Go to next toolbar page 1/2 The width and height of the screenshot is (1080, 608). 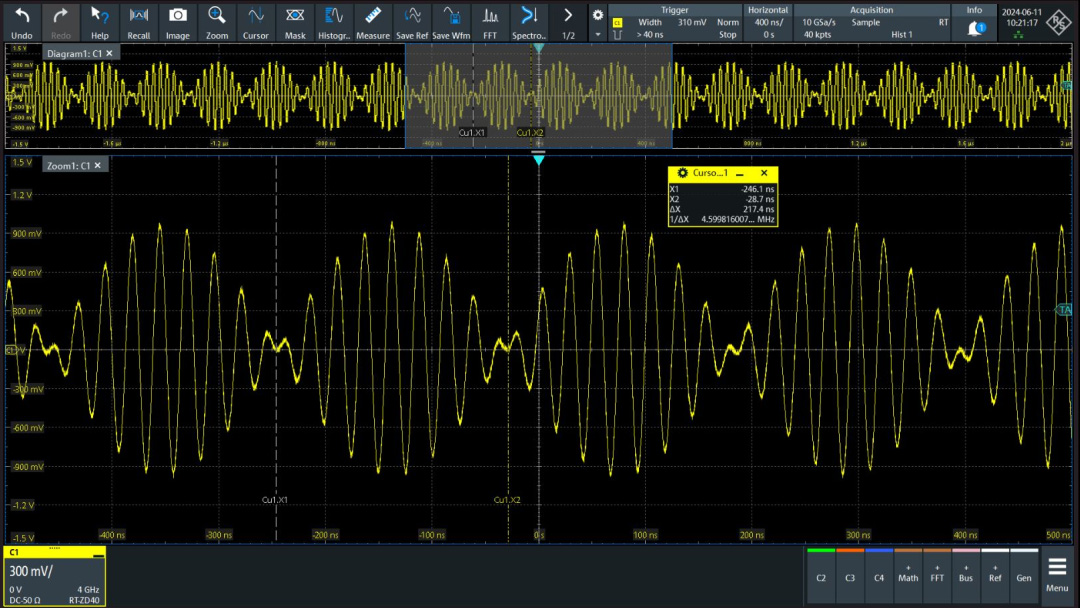568,22
